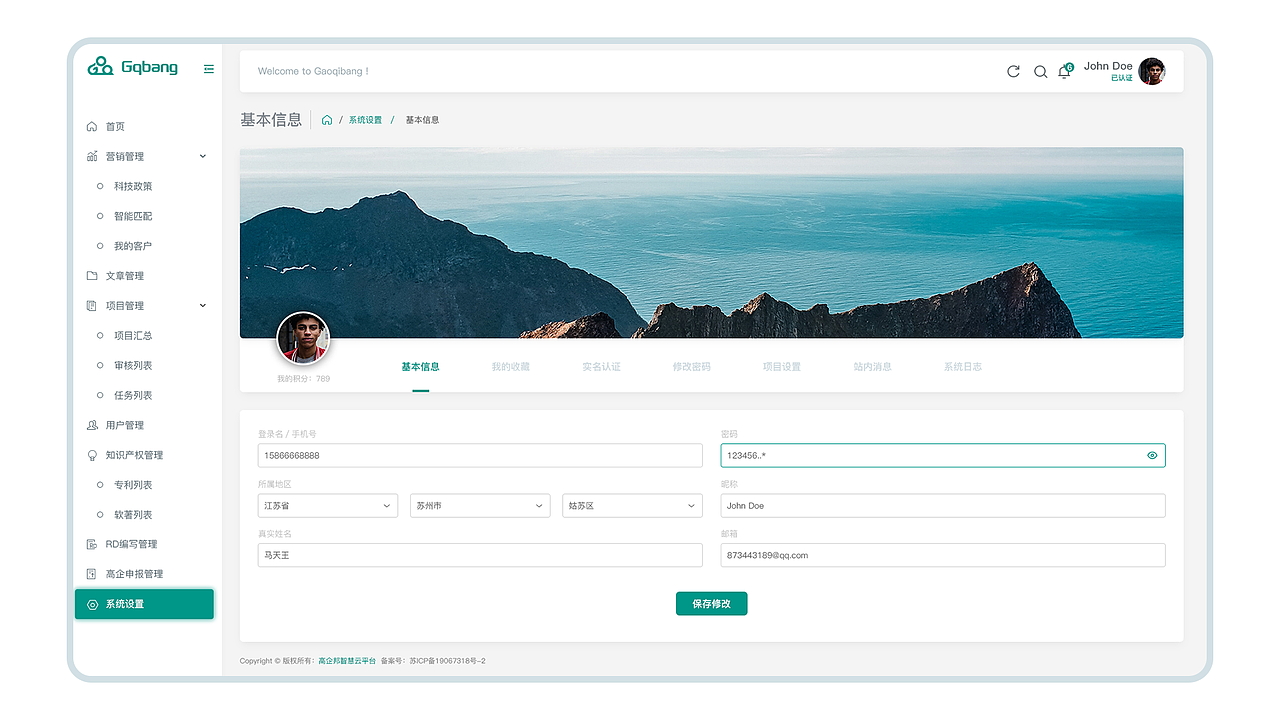Open the 苏州市 city dropdown
Viewport: 1280px width, 720px height.
(480, 506)
